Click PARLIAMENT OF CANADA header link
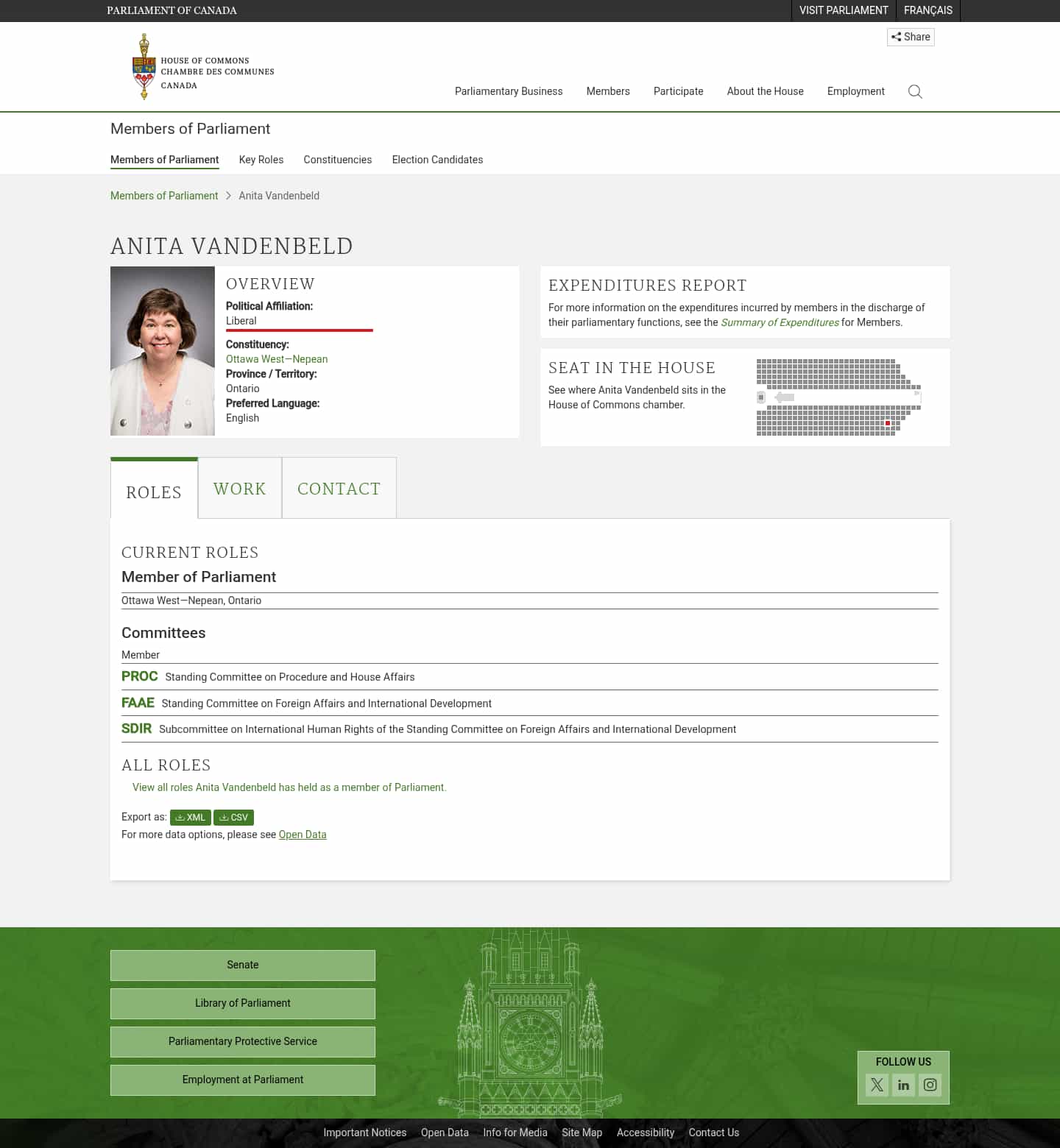Image resolution: width=1060 pixels, height=1148 pixels. click(172, 10)
